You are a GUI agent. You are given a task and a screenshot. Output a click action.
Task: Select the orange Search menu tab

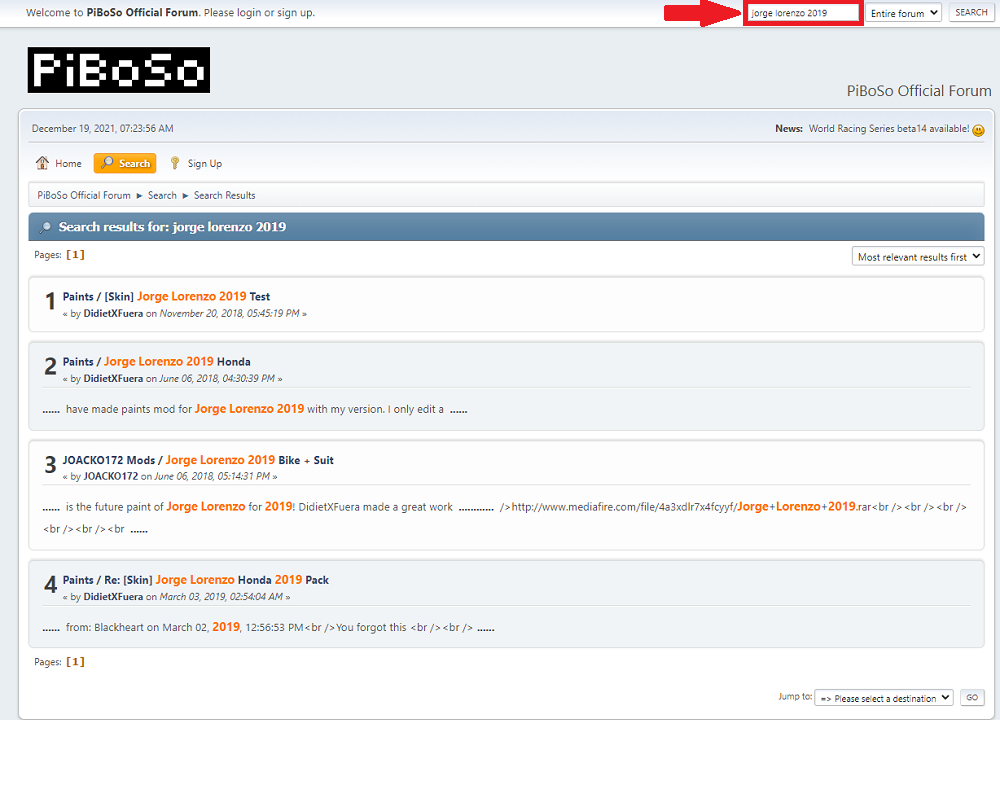point(125,163)
